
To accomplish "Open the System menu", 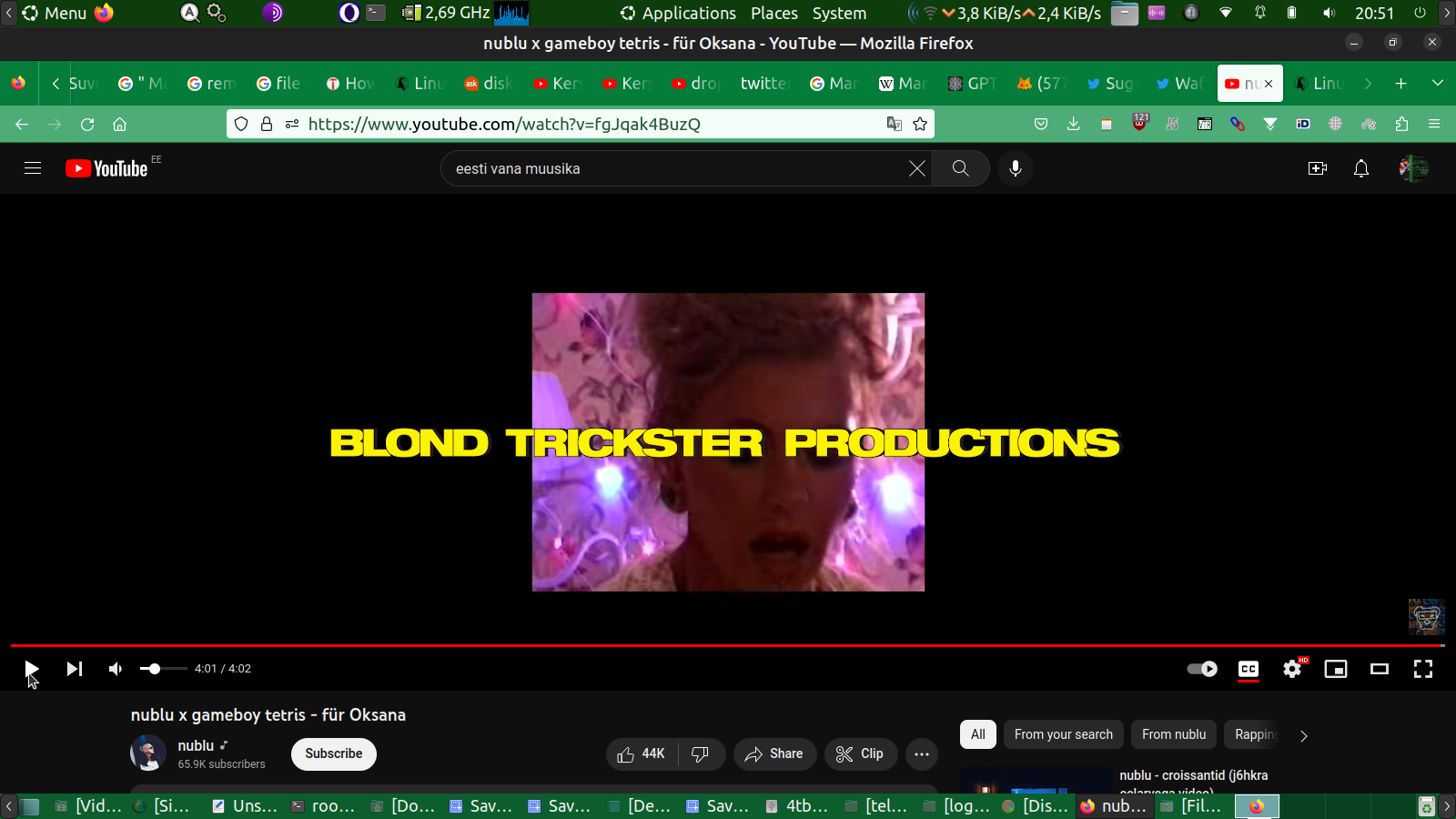I will coord(839,13).
